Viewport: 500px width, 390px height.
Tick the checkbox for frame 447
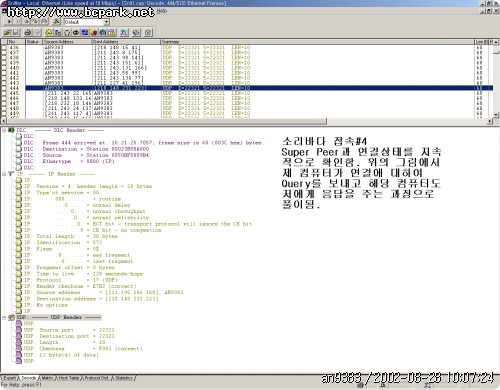pyautogui.click(x=4, y=103)
